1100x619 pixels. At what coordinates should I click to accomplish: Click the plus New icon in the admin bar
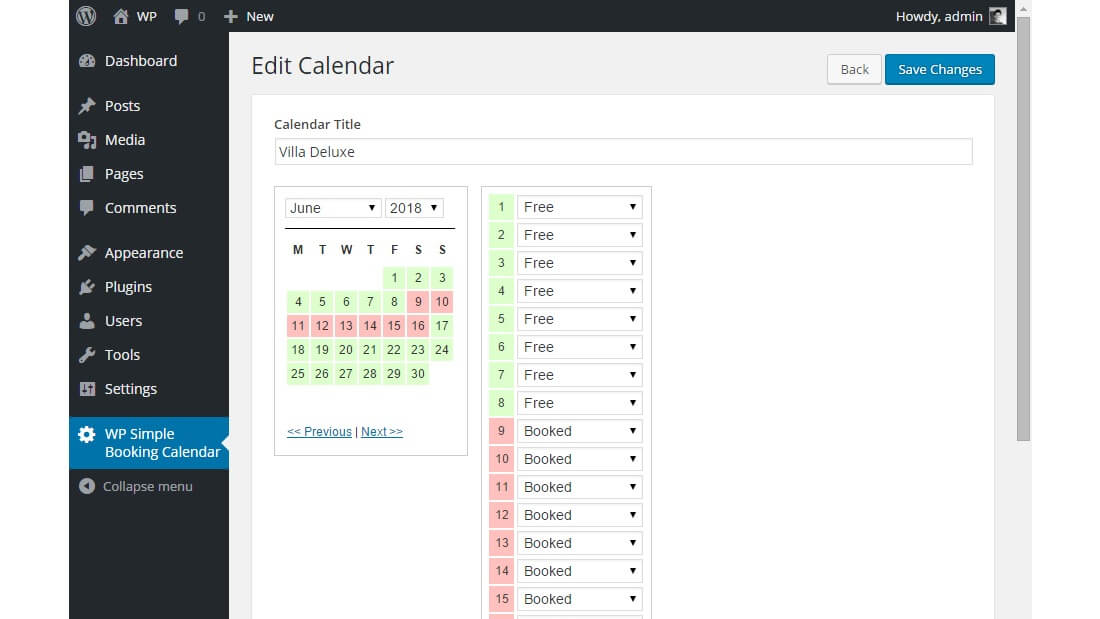click(231, 16)
